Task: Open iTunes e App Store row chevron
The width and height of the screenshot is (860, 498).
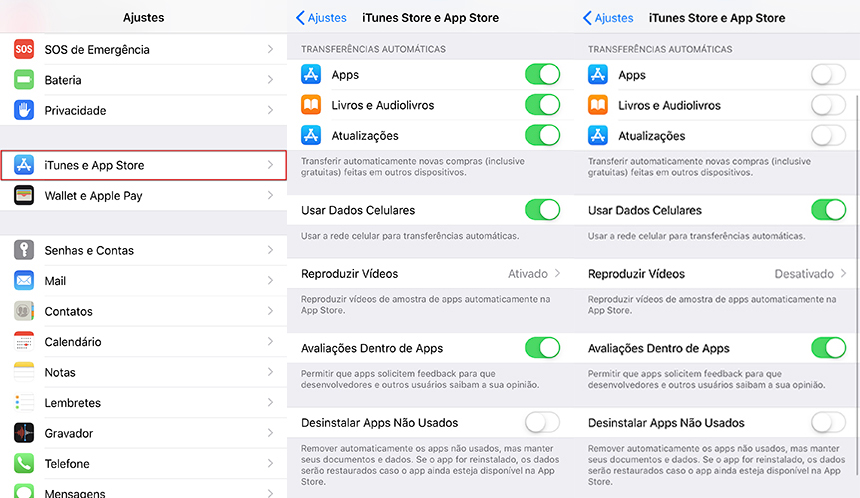Action: click(270, 165)
